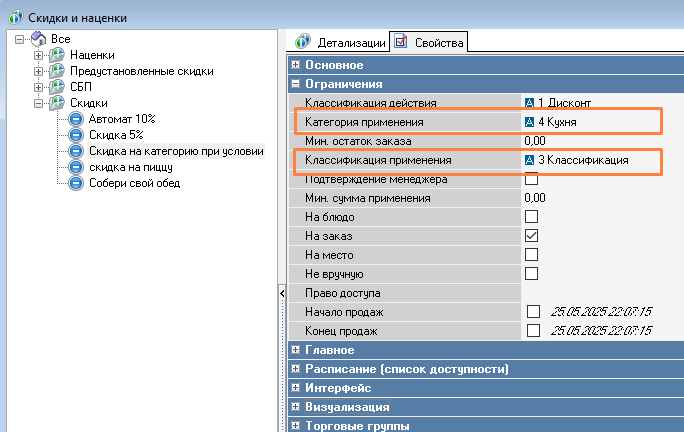Image resolution: width=684 pixels, height=432 pixels.
Task: Expand the Основное property section
Action: point(296,65)
